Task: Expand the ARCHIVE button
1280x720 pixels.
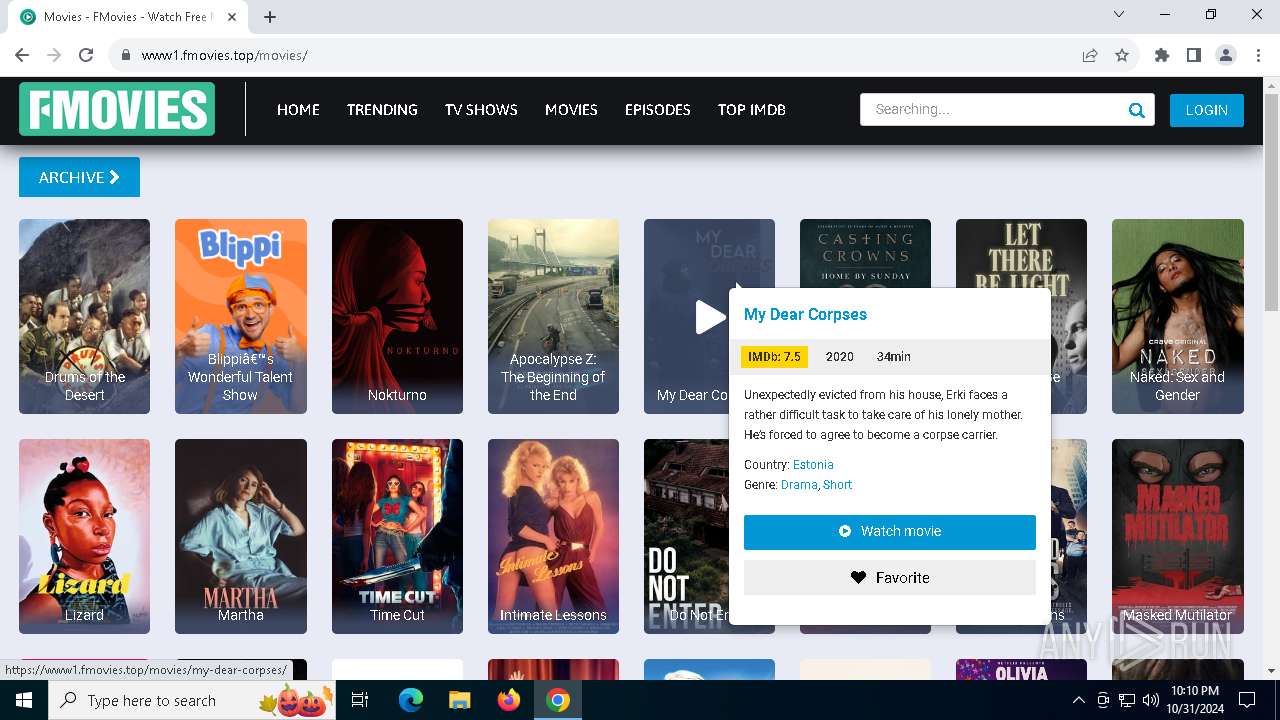Action: [79, 177]
